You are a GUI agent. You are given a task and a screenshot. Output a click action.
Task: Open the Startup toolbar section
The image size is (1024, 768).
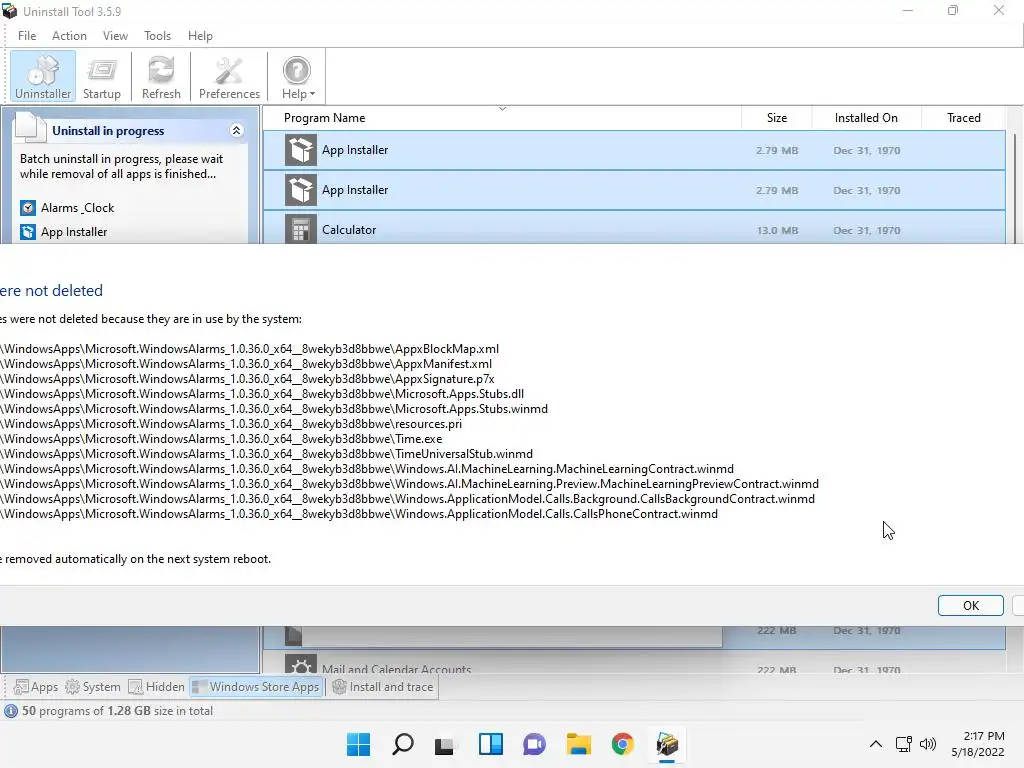(x=102, y=76)
